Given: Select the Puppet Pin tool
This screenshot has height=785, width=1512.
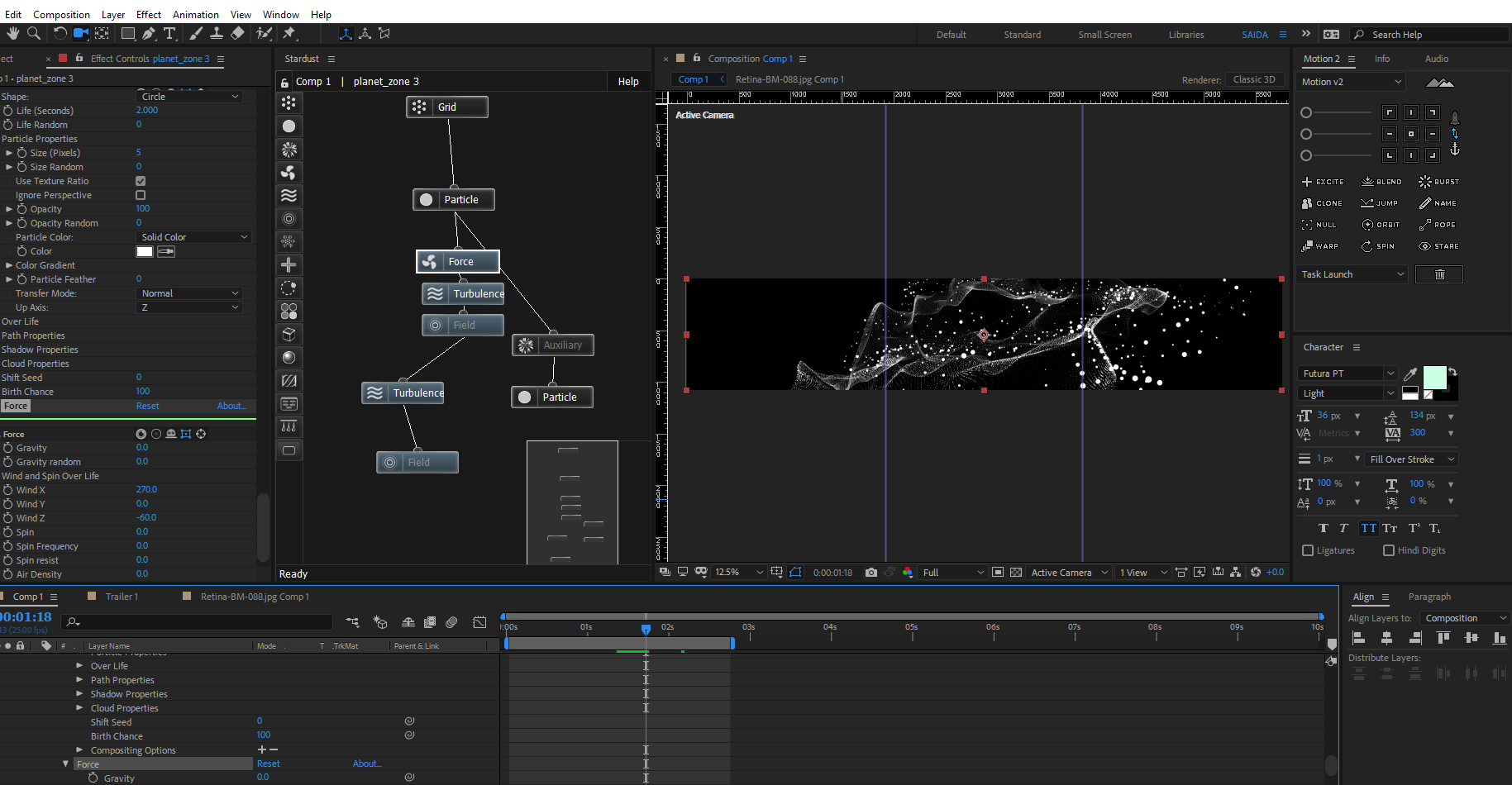Looking at the screenshot, I should click(x=289, y=33).
